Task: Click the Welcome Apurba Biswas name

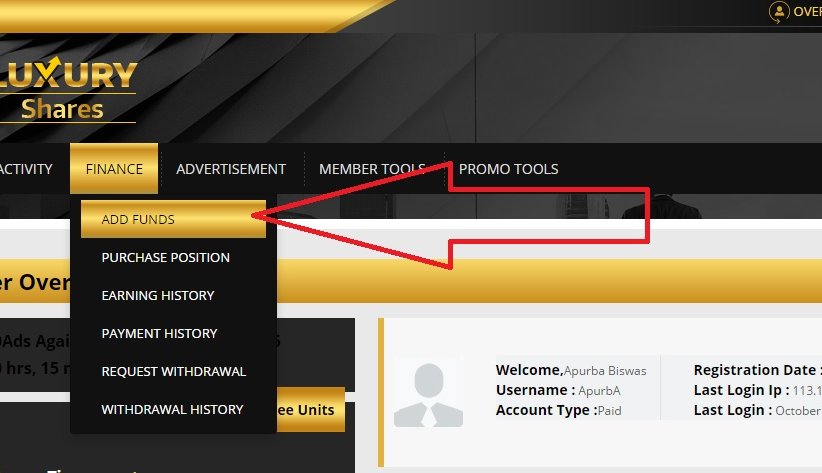Action: click(x=605, y=371)
